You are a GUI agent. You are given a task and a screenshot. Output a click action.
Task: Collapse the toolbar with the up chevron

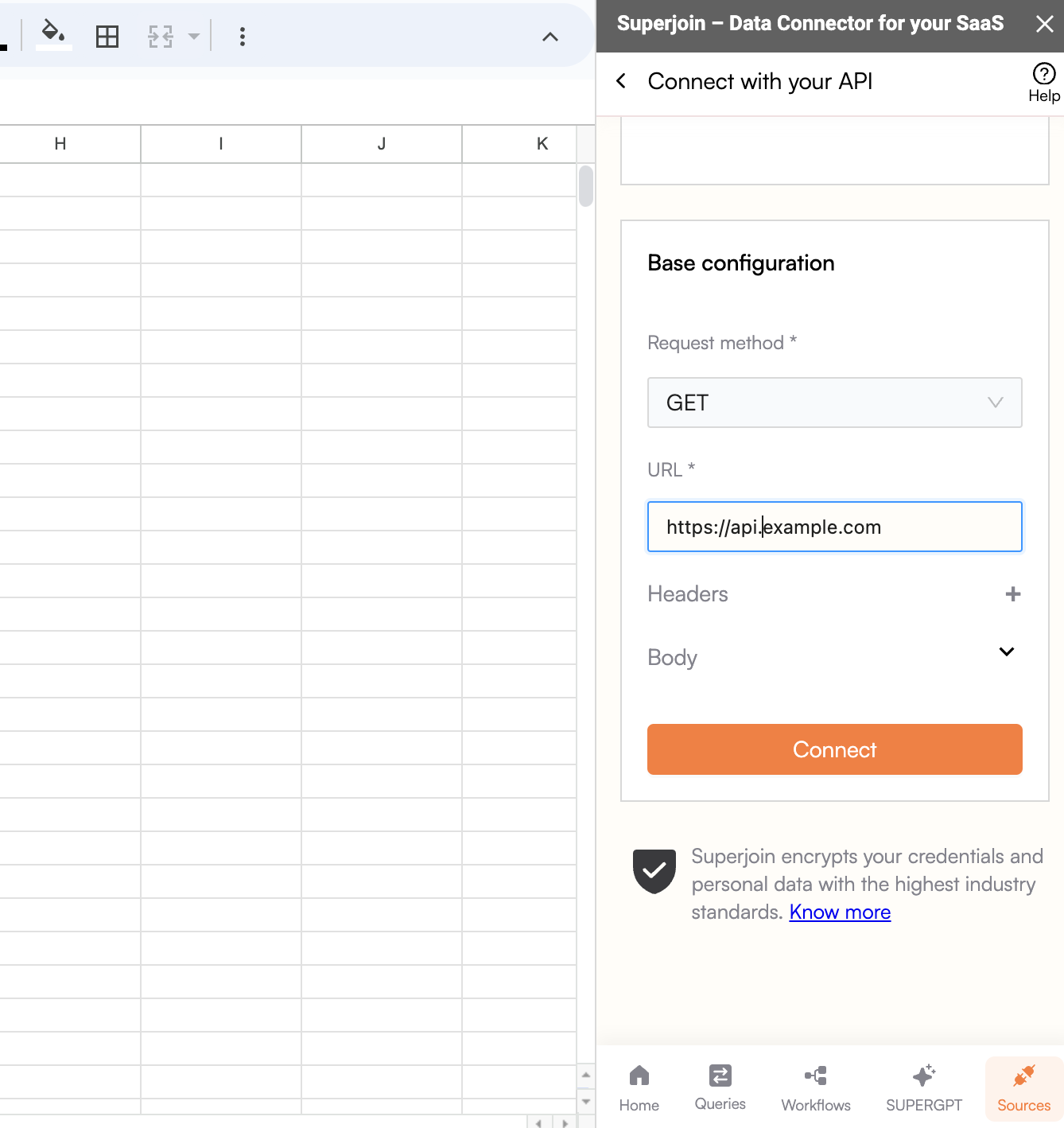point(550,37)
